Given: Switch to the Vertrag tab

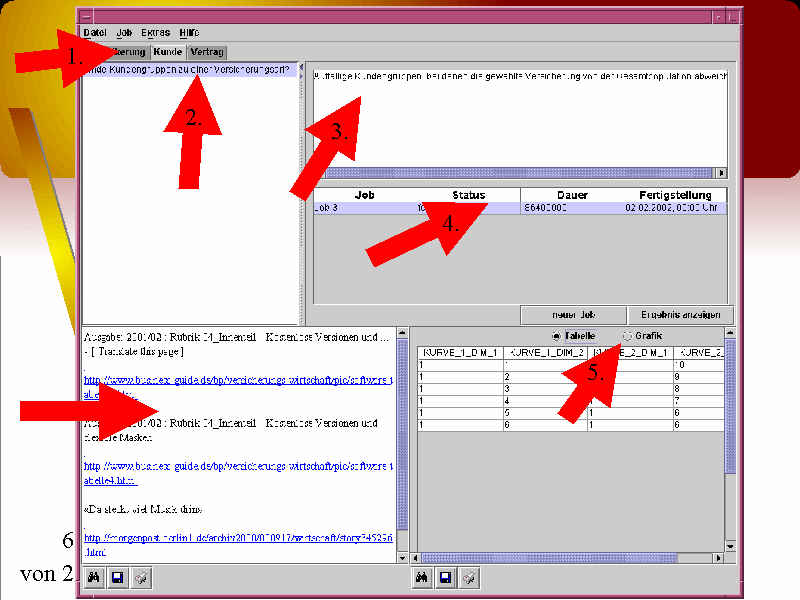Looking at the screenshot, I should pyautogui.click(x=207, y=52).
